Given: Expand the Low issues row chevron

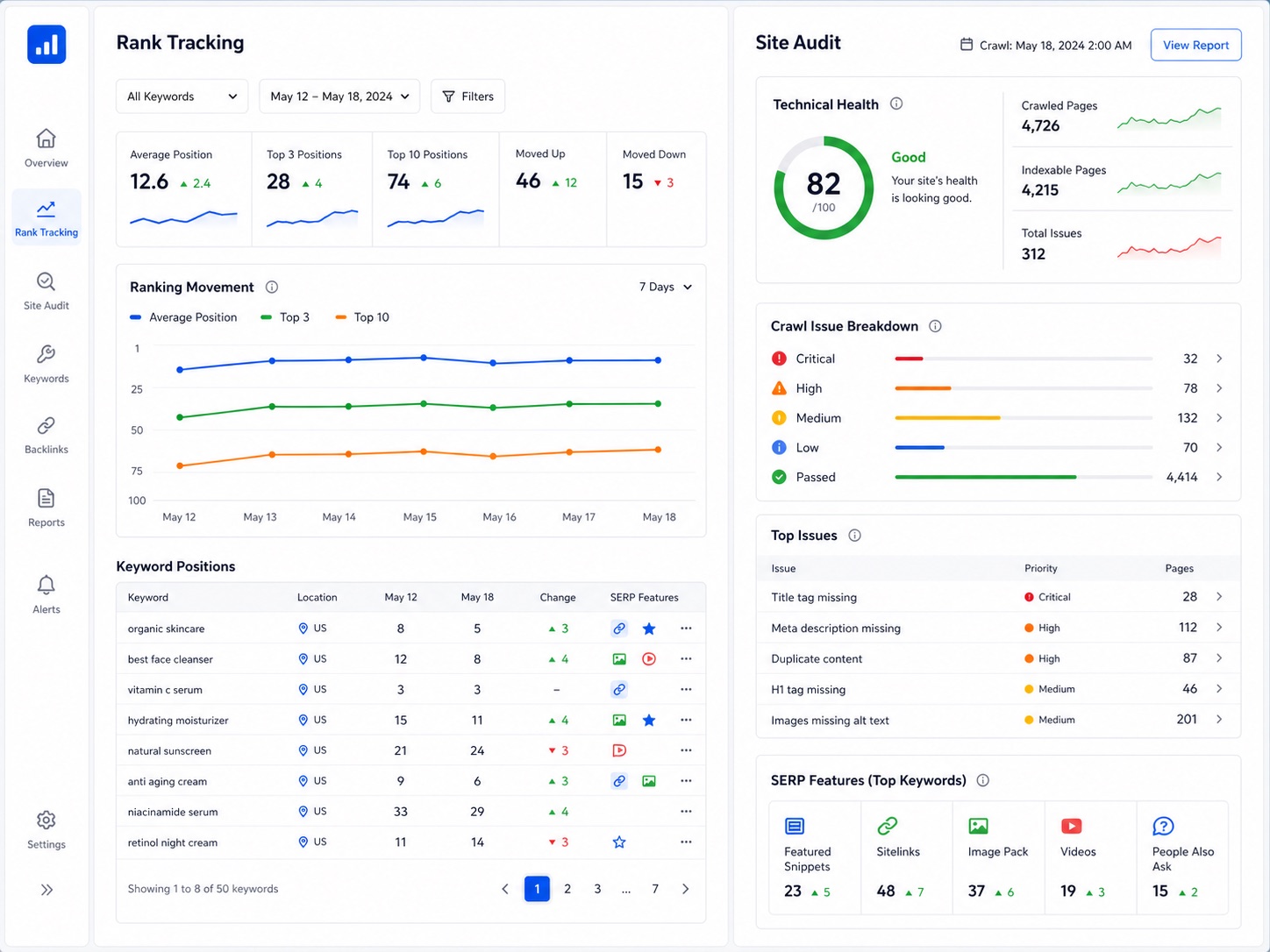Looking at the screenshot, I should pyautogui.click(x=1219, y=447).
